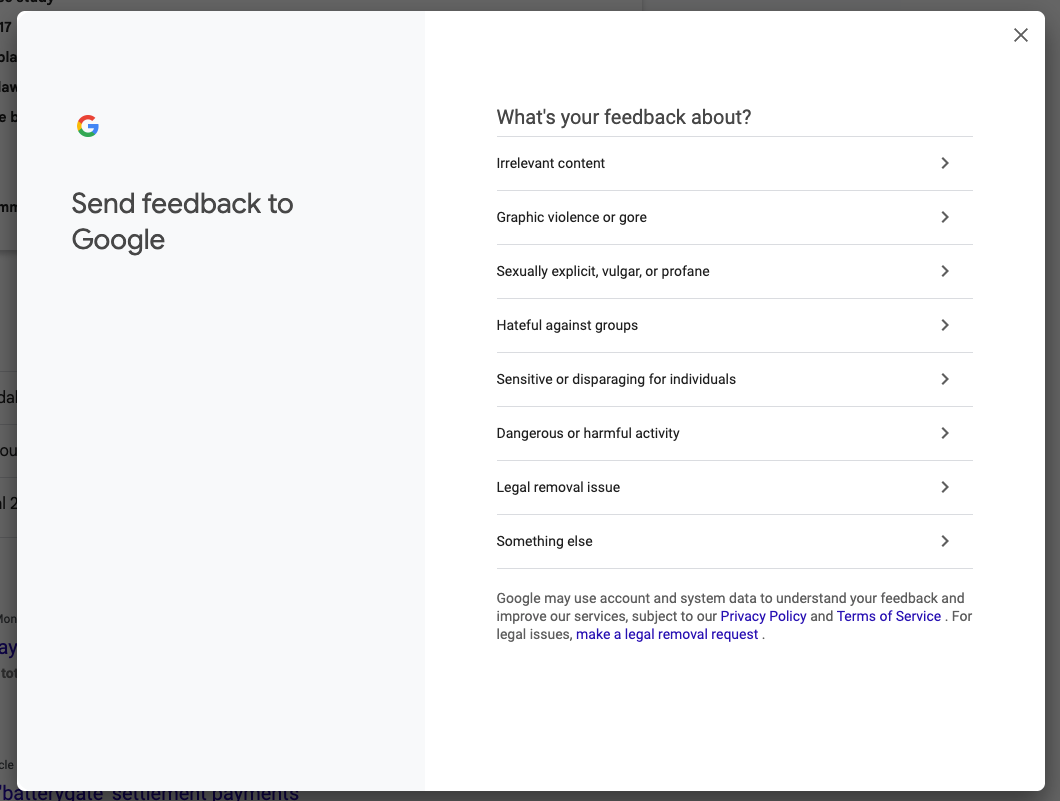Choose Sensitive or disparaging for individuals text
The width and height of the screenshot is (1060, 801).
pos(616,379)
